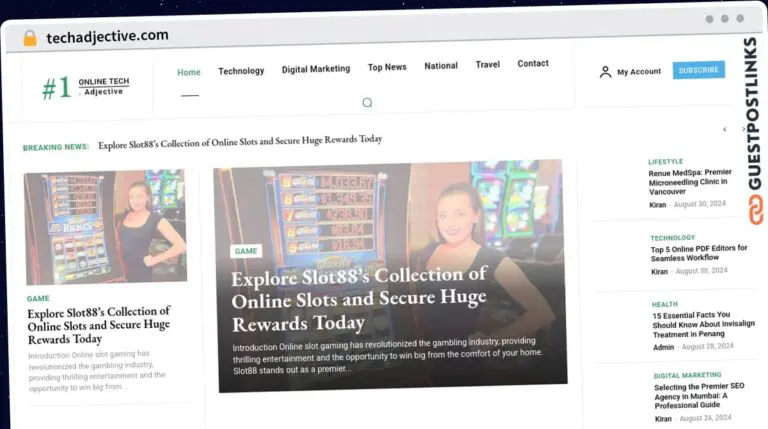Open the large featured Slot88 headline

tap(359, 299)
